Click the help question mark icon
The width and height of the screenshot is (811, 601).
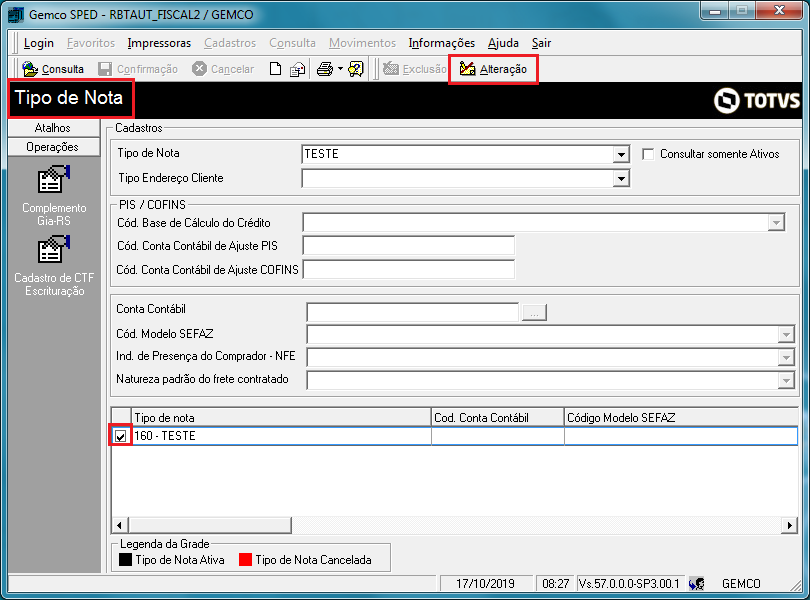[356, 69]
